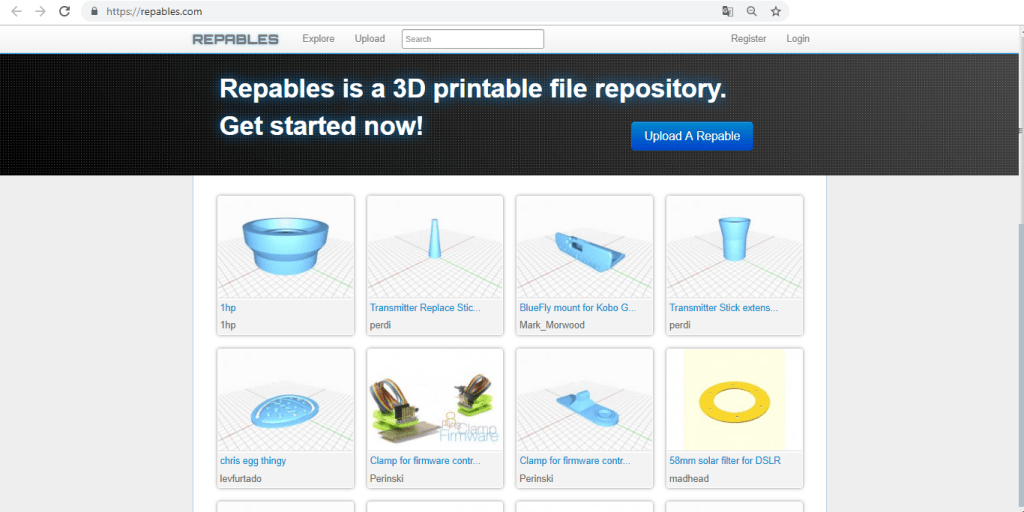Screen dimensions: 1024x512
Task: Click author name 1hp below the title
Action: [228, 325]
